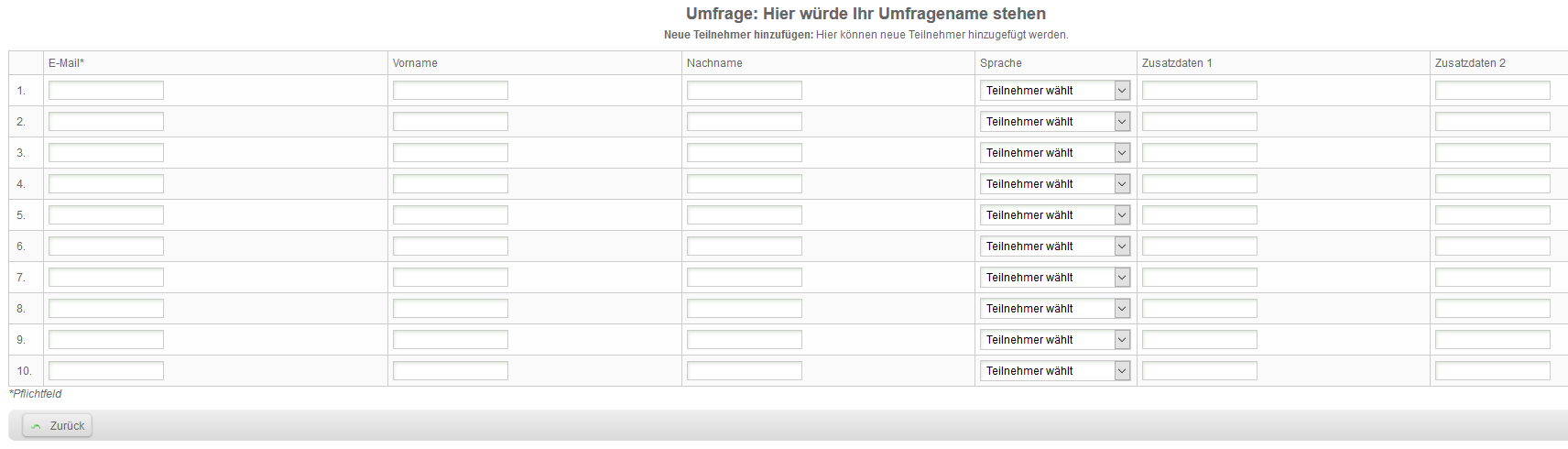
Task: Focus the E-Mail field in row 6
Action: coord(106,246)
